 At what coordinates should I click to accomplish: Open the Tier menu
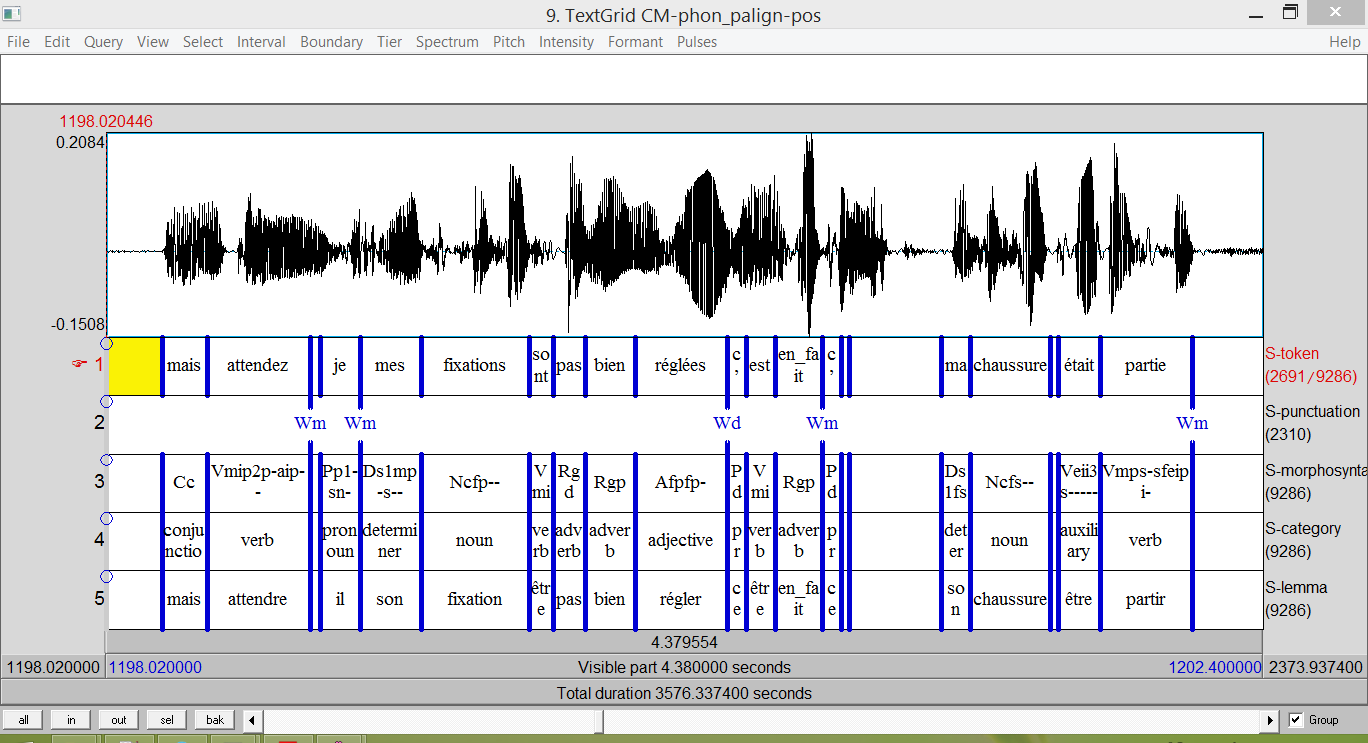click(x=390, y=42)
